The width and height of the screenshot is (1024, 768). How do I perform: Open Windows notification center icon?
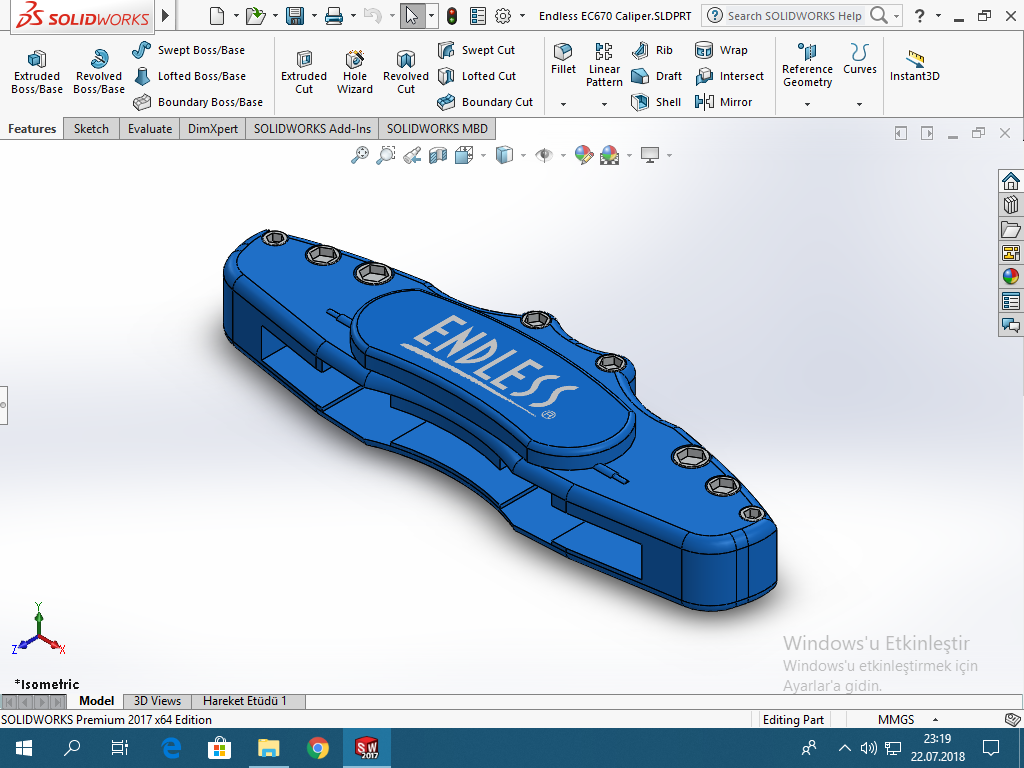(x=991, y=748)
